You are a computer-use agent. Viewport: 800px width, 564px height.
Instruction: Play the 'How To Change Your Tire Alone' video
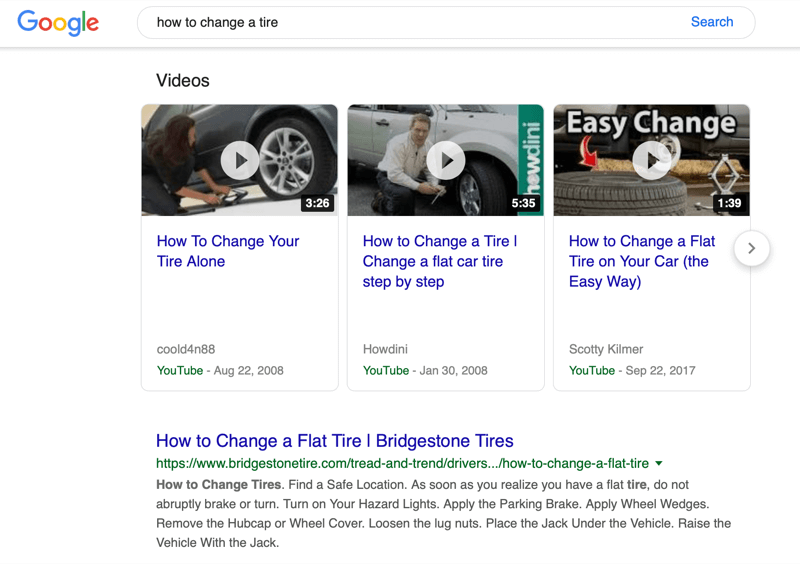240,160
